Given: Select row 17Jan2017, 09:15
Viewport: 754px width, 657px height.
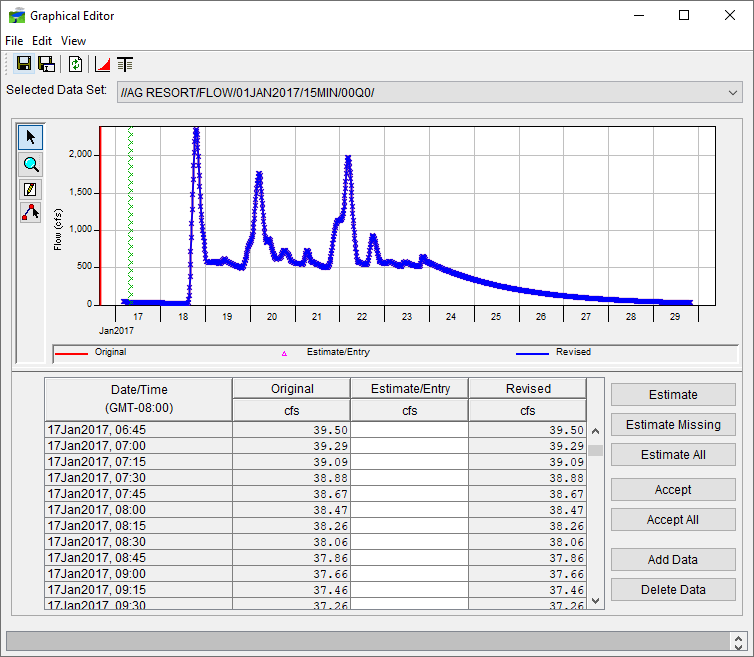Looking at the screenshot, I should (x=315, y=590).
